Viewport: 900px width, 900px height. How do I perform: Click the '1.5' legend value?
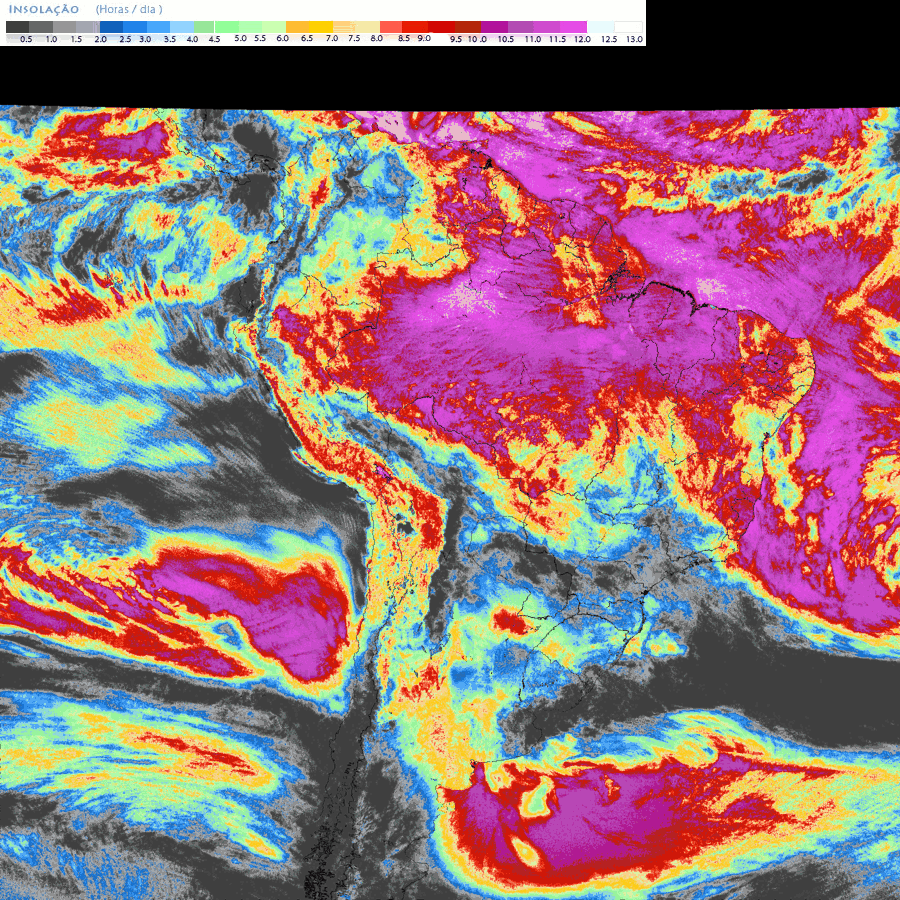point(76,39)
